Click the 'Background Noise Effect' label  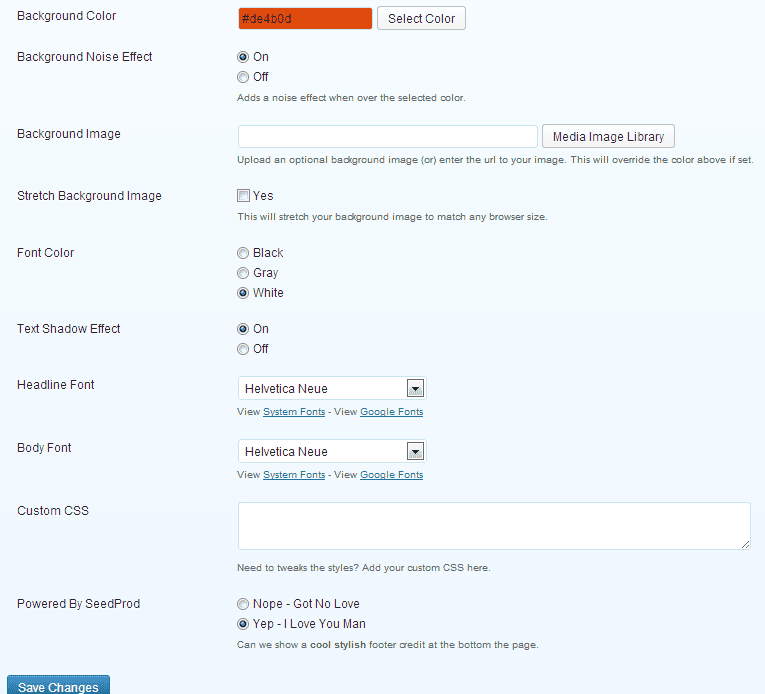click(x=84, y=57)
